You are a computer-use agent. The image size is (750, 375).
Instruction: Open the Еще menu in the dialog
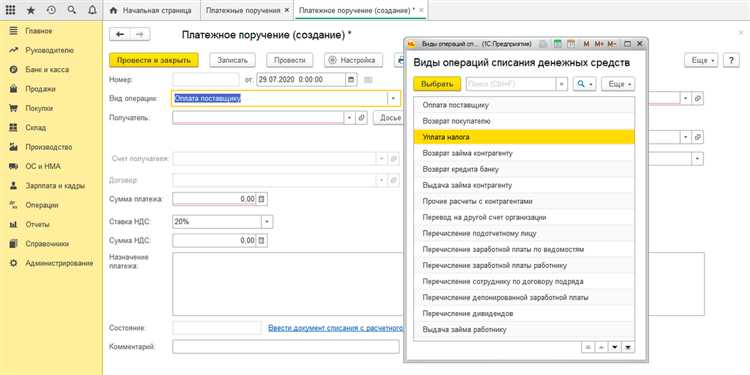(618, 84)
